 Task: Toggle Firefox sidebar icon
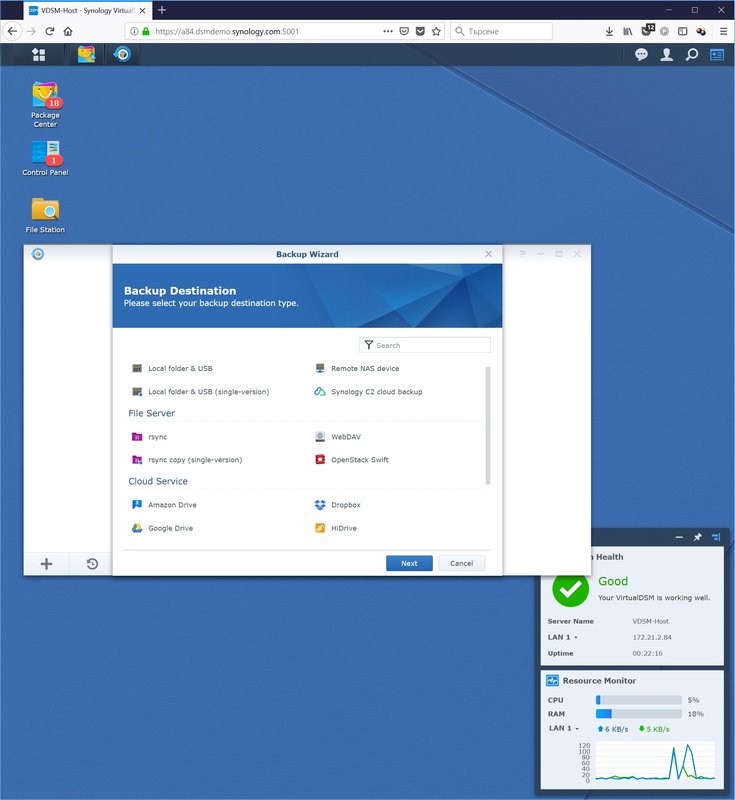click(x=682, y=31)
